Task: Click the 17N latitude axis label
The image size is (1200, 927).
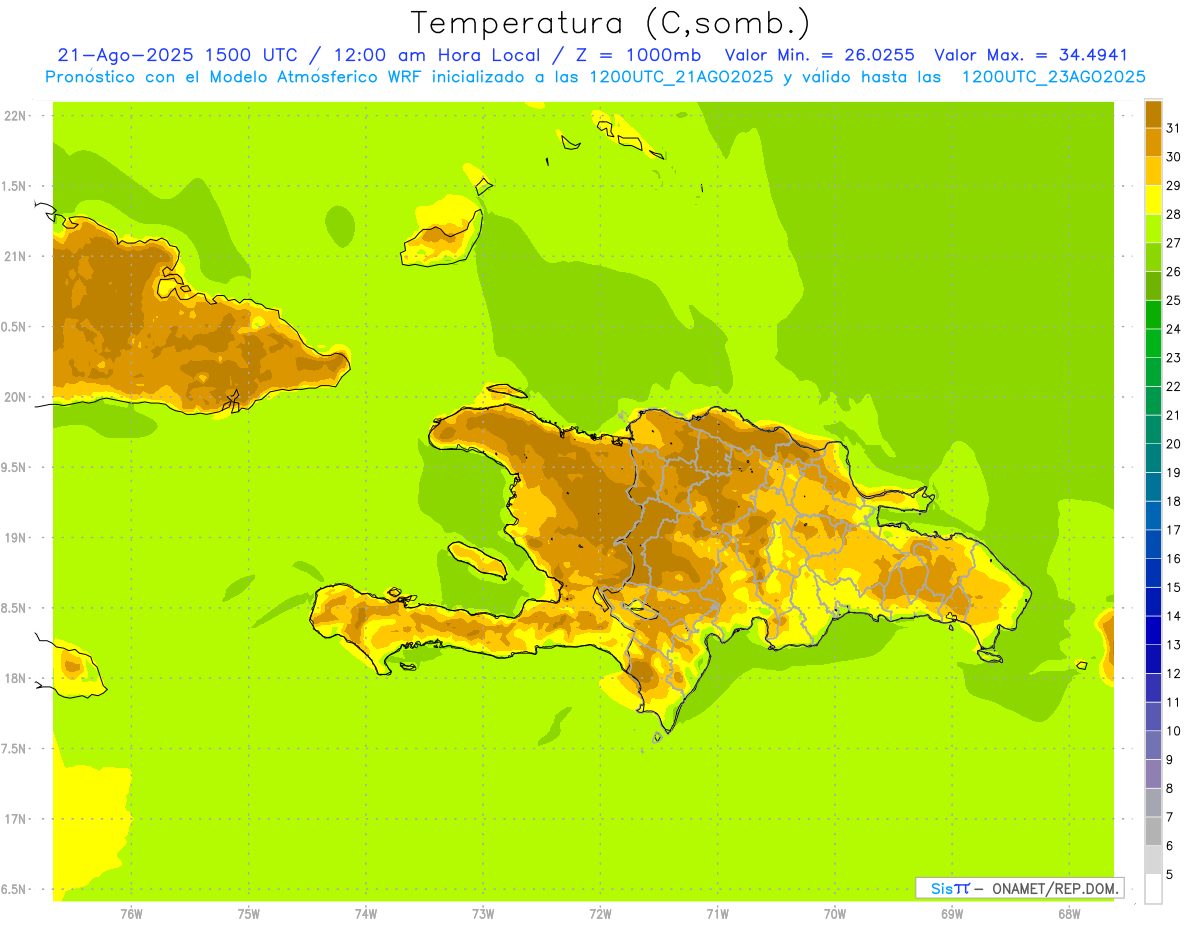Action: point(15,819)
